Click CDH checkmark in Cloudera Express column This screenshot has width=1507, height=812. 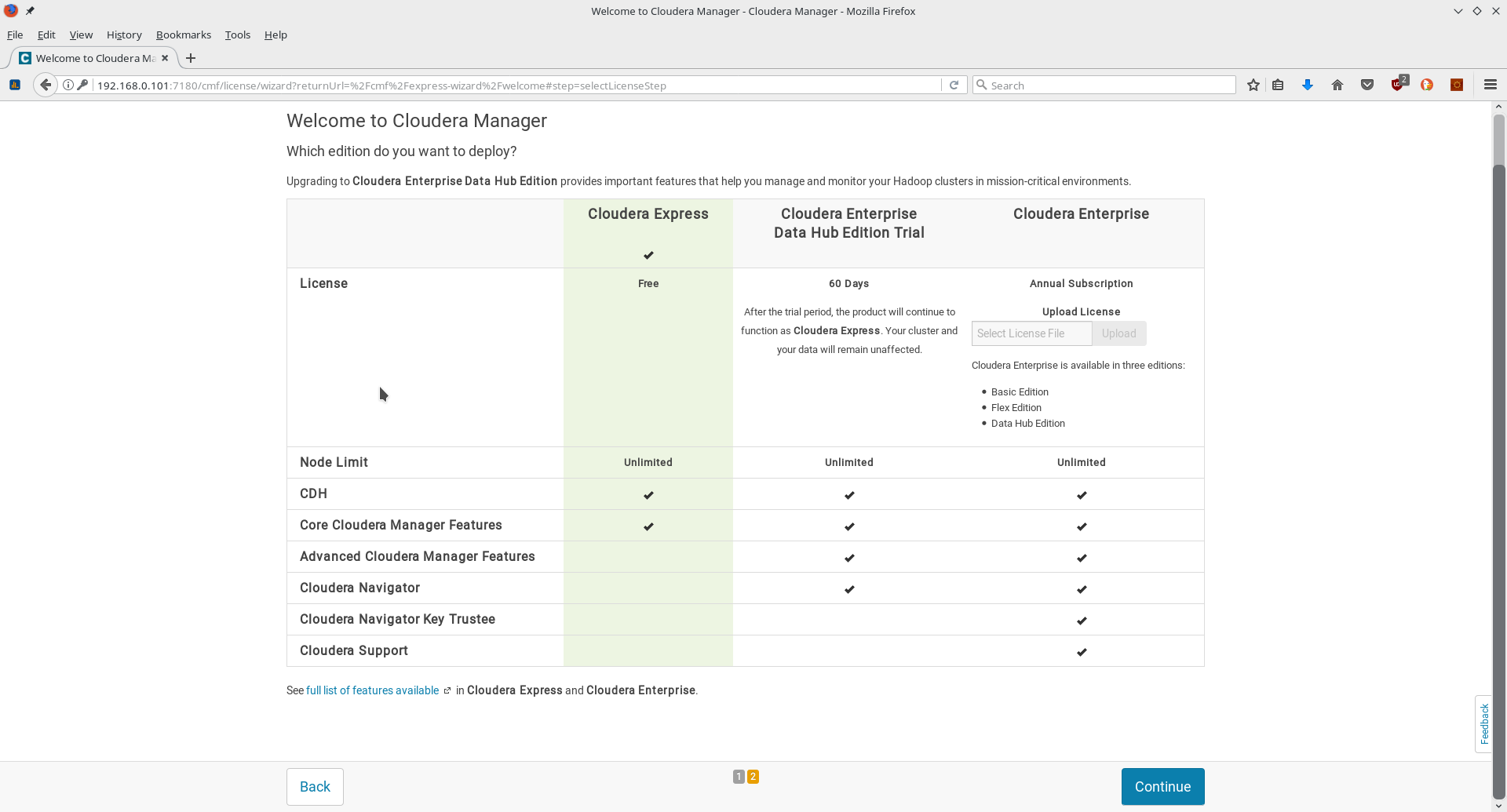point(648,494)
